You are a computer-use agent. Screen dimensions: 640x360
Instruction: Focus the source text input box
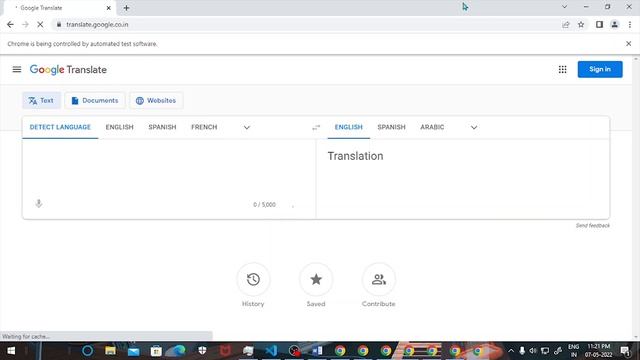169,167
